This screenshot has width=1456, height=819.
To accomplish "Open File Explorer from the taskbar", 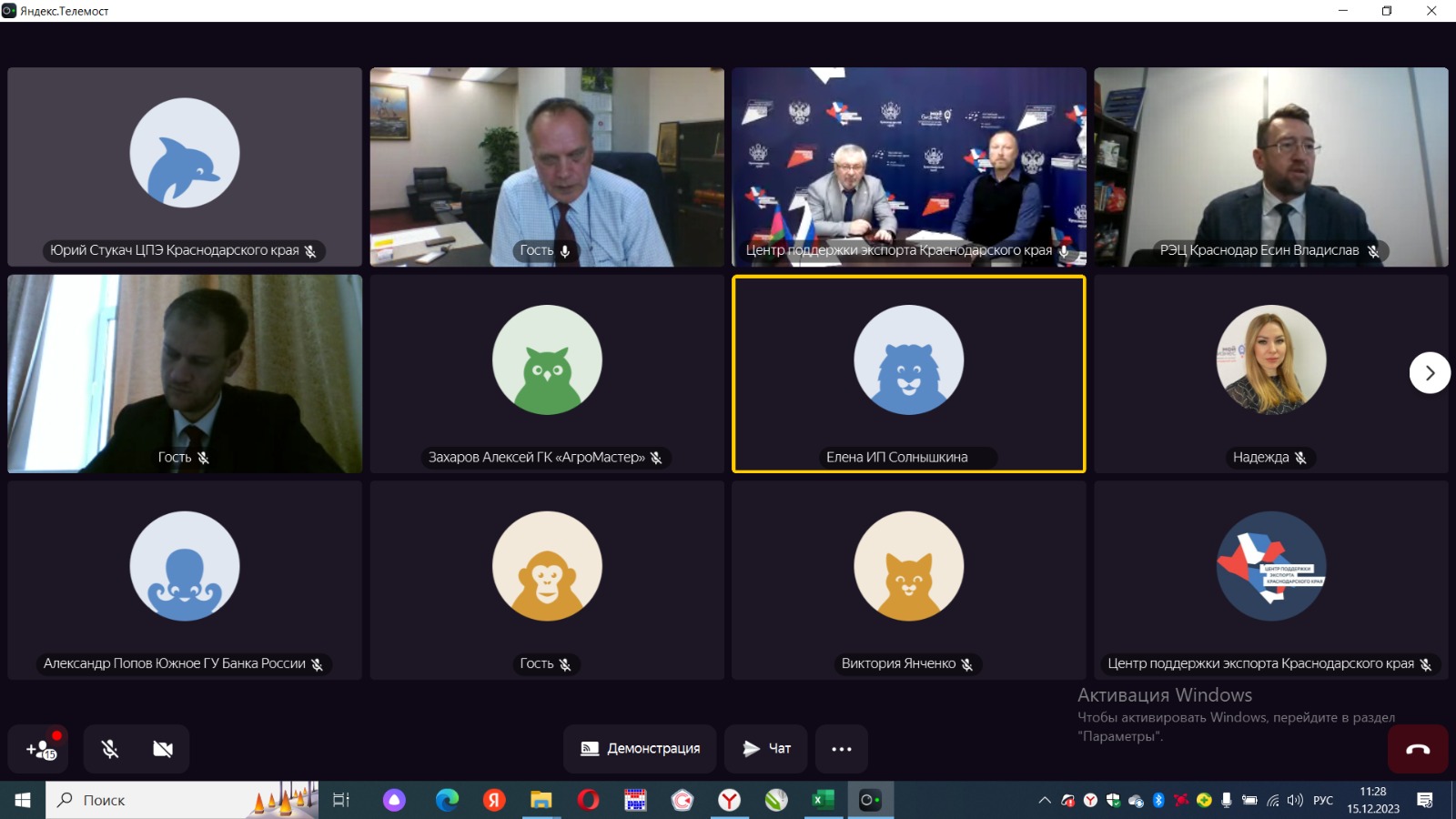I will (541, 800).
